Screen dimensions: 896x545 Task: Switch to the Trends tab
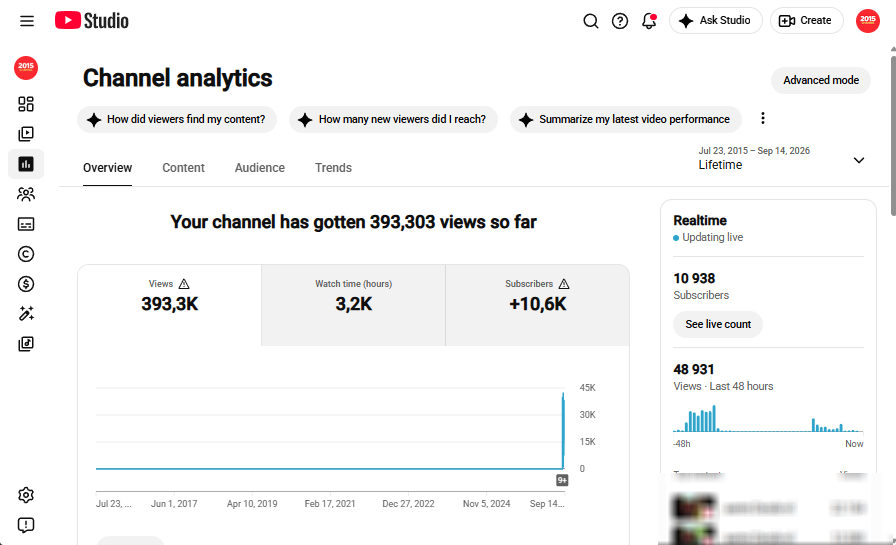coord(333,168)
